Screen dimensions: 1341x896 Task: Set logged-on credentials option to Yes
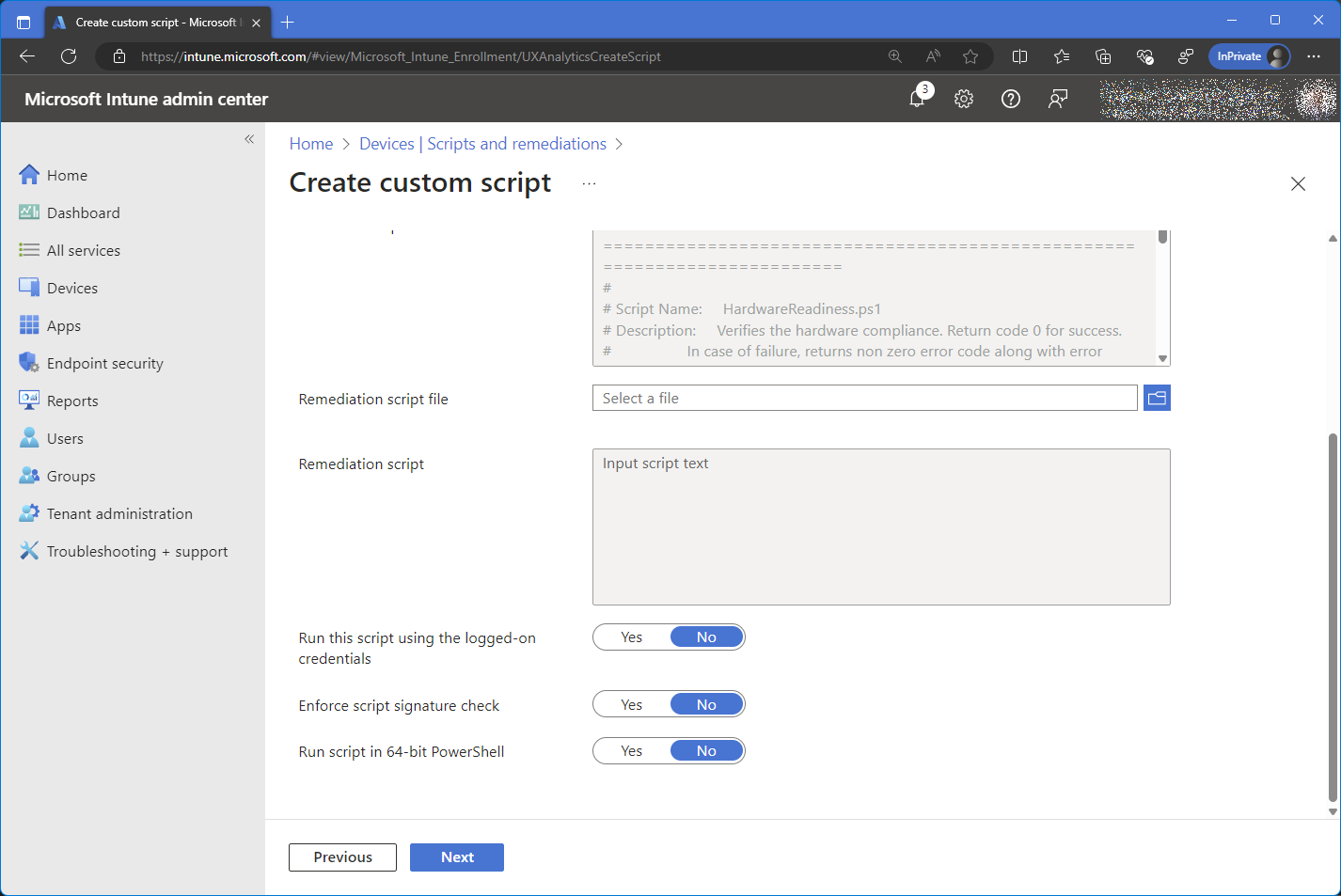pyautogui.click(x=632, y=637)
